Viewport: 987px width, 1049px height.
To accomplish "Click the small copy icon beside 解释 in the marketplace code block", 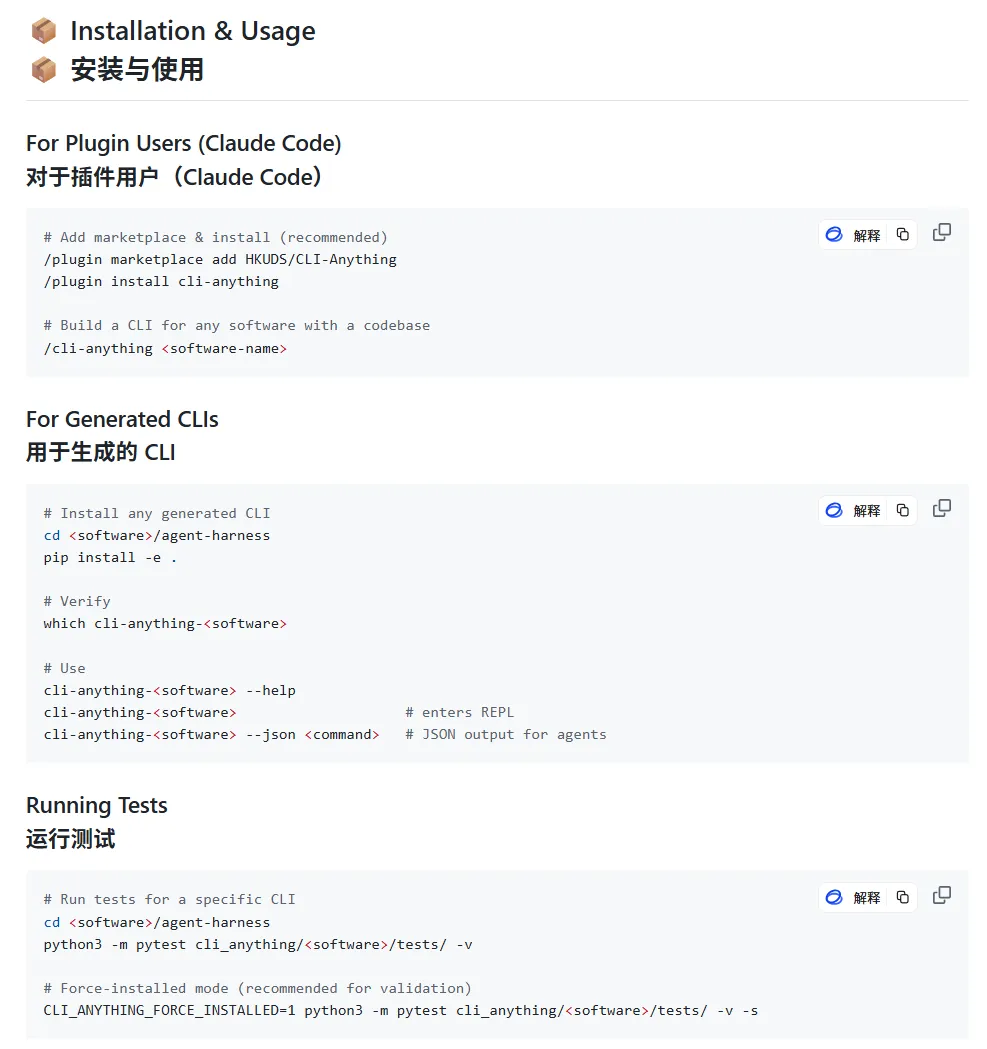I will click(903, 235).
